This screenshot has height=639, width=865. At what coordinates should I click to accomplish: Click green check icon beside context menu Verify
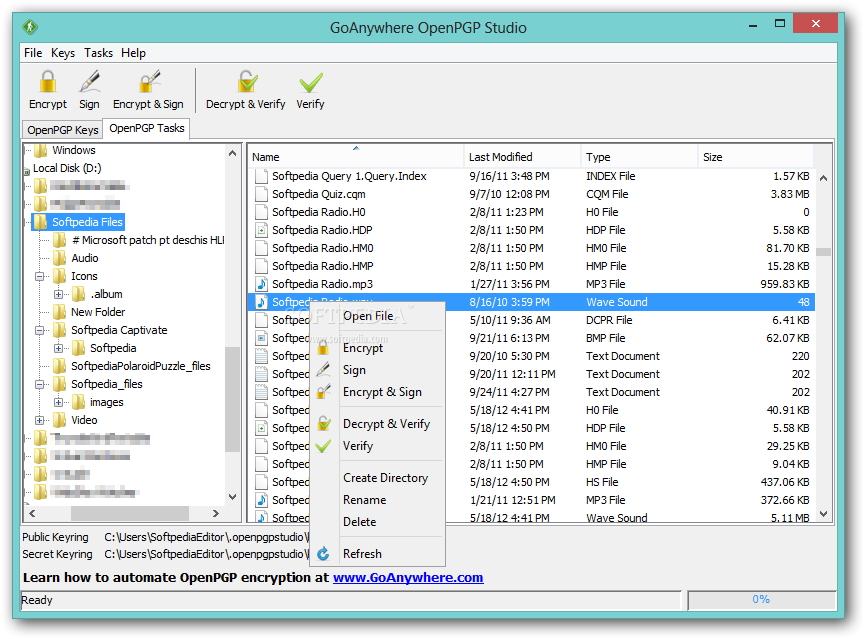pos(323,446)
